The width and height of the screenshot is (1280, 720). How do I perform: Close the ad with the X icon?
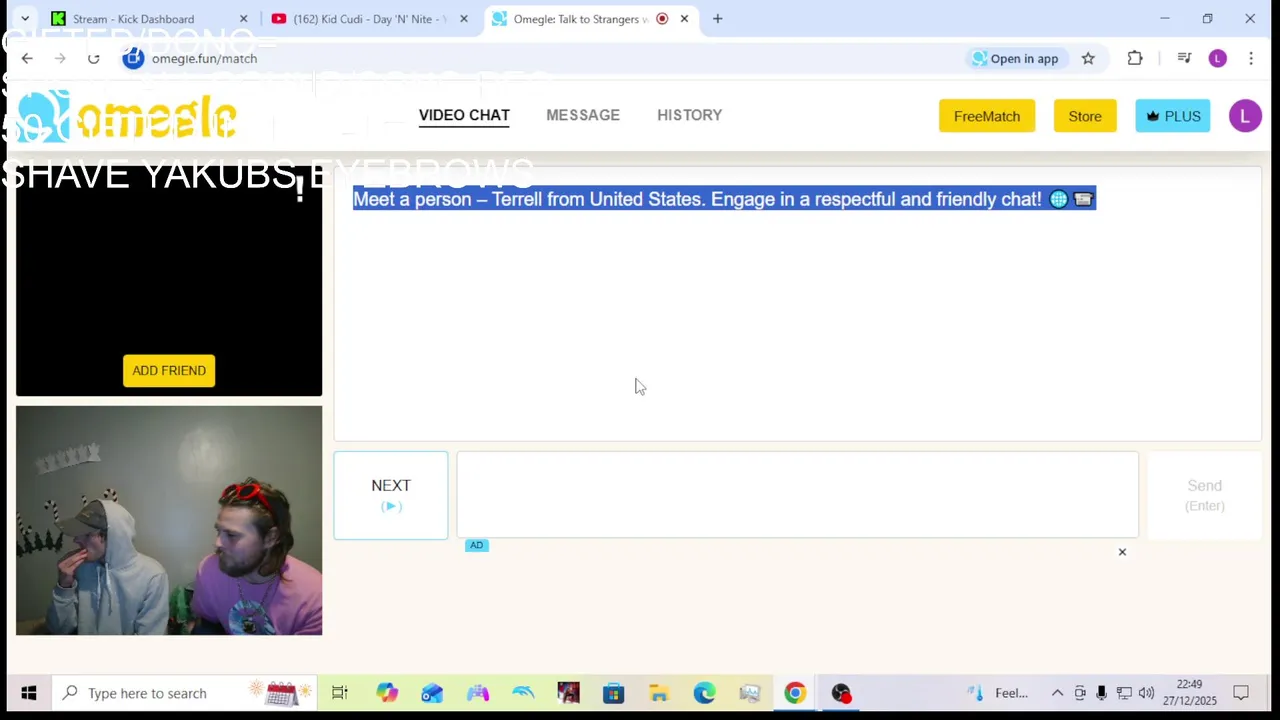pyautogui.click(x=1122, y=552)
